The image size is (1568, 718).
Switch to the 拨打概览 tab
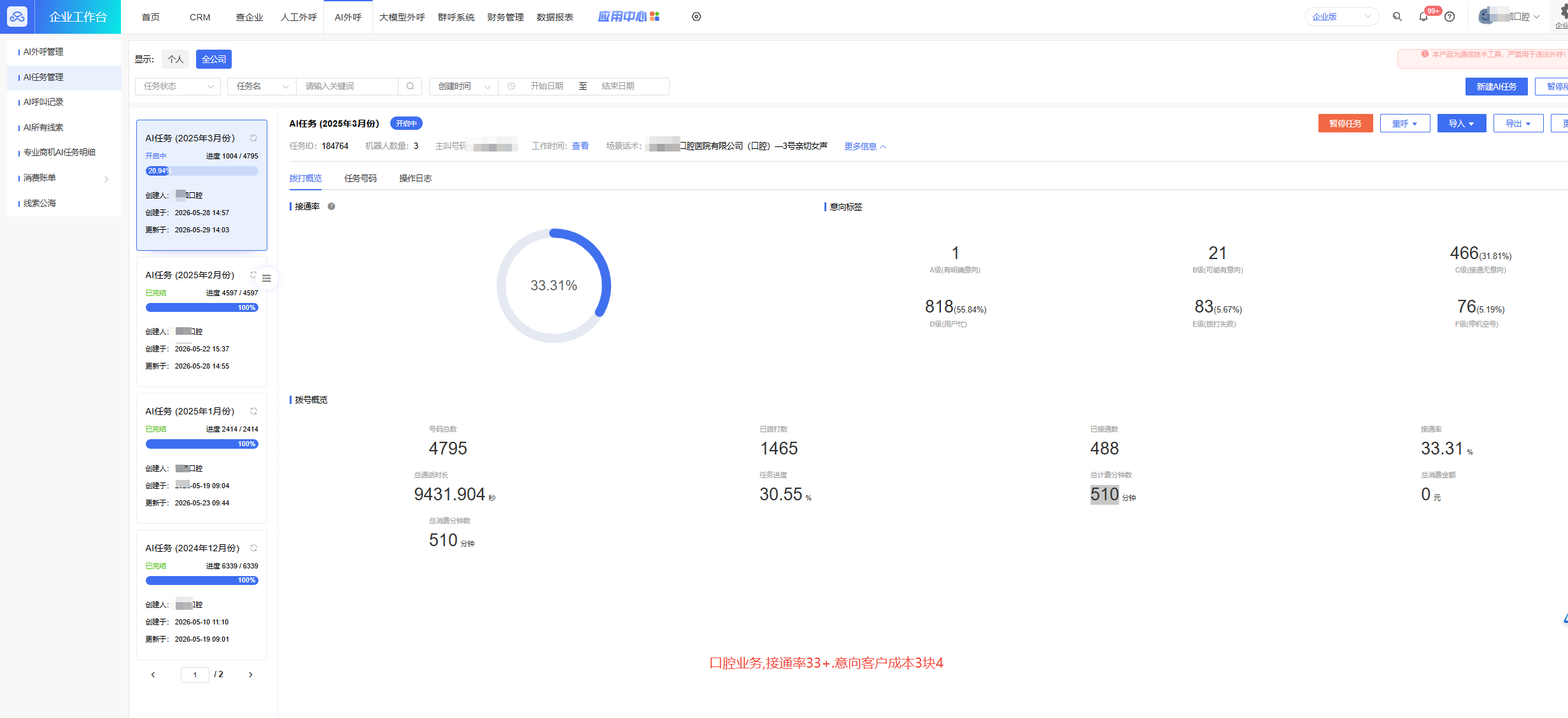[x=306, y=178]
